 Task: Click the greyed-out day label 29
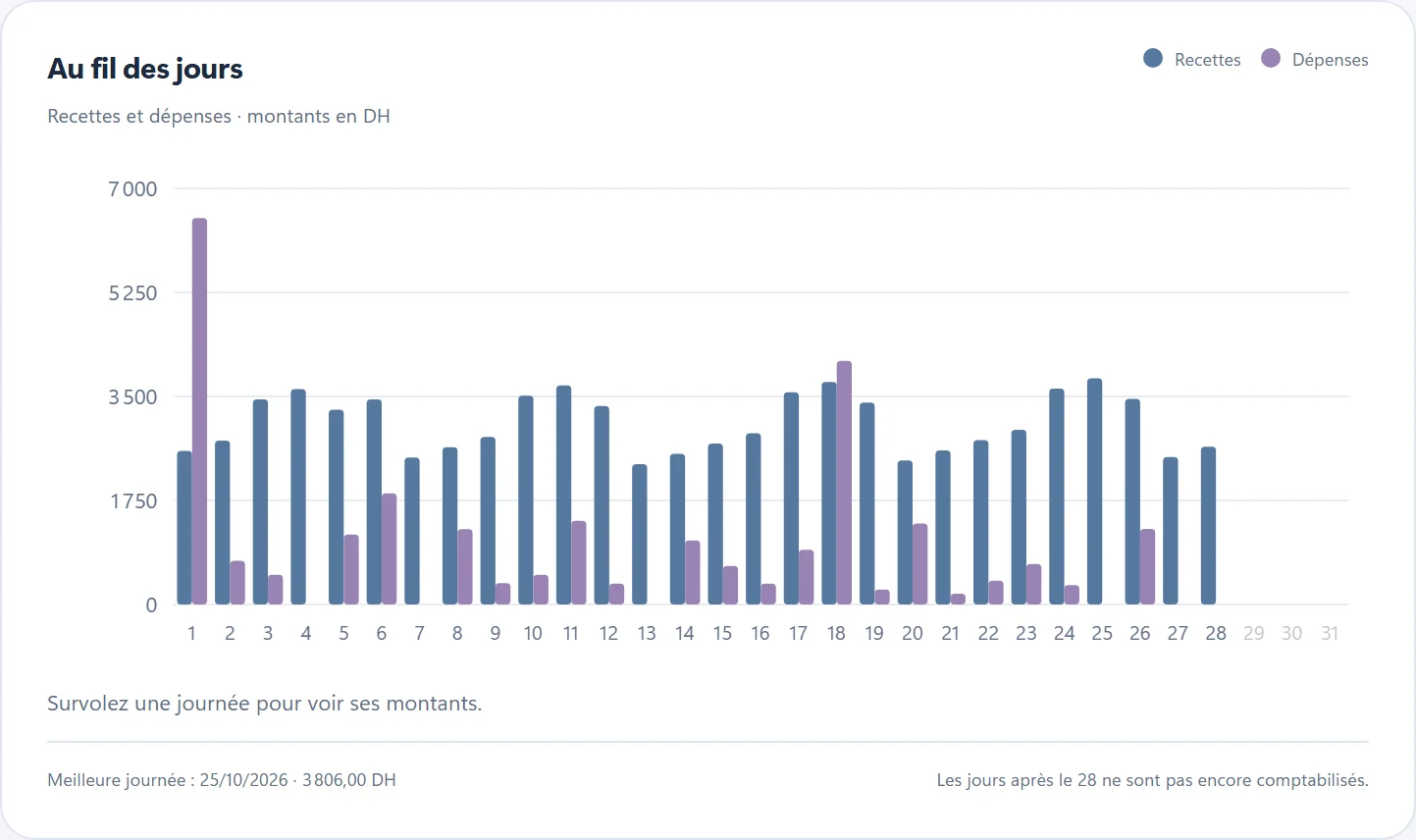pos(1254,633)
